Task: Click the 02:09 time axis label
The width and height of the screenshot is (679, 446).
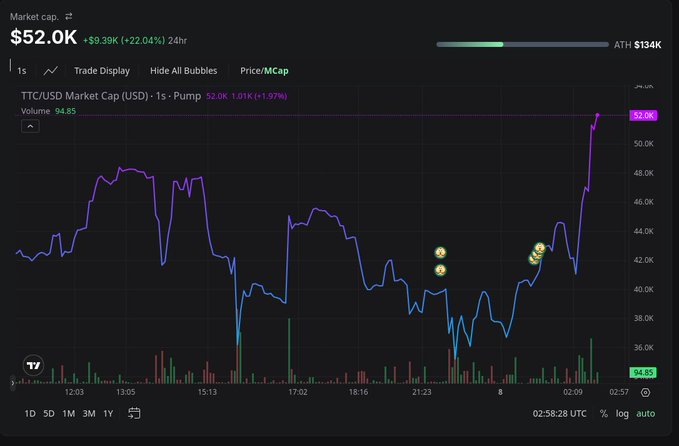Action: click(572, 392)
